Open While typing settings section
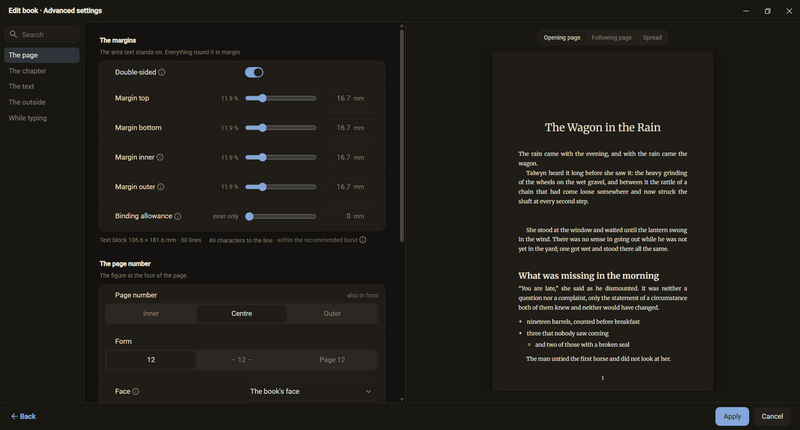The image size is (800, 430). pos(42,118)
